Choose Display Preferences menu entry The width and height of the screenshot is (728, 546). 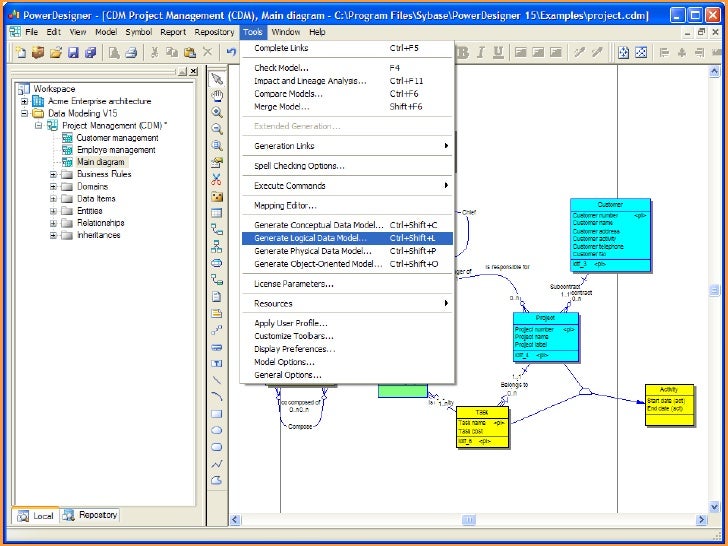pyautogui.click(x=347, y=349)
